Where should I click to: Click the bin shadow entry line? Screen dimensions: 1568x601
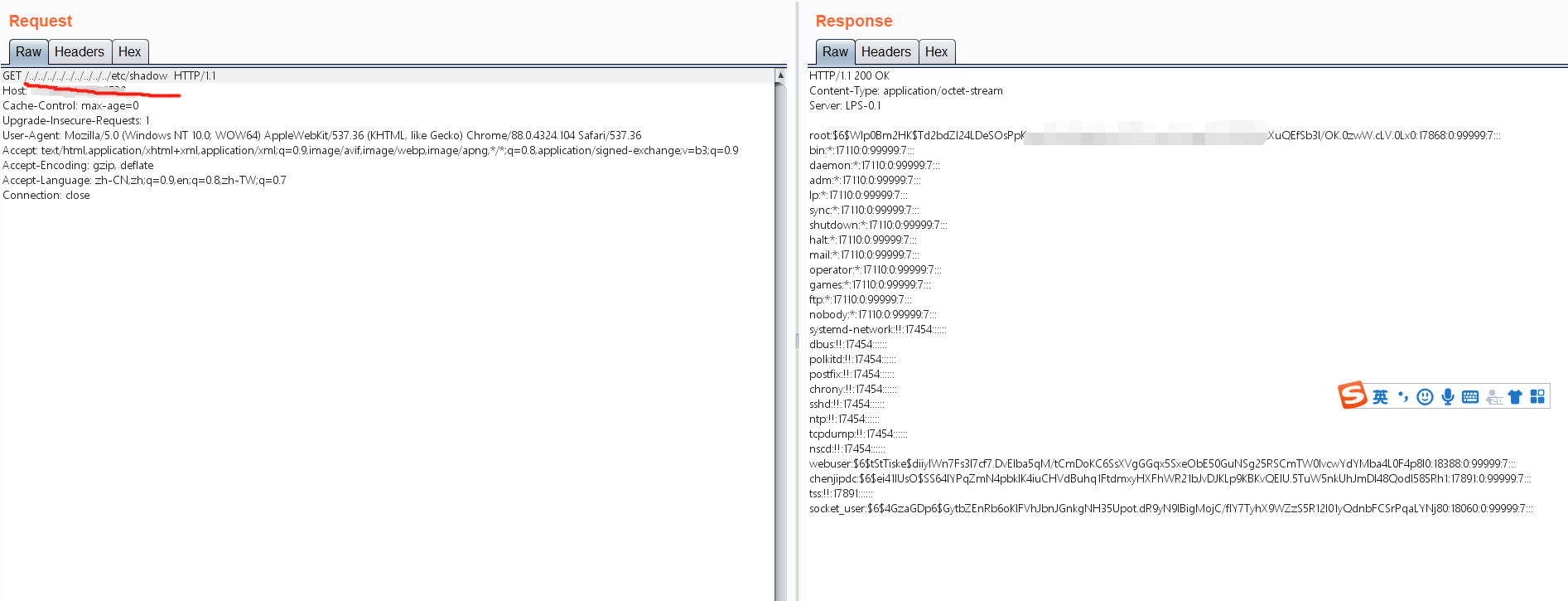(861, 150)
